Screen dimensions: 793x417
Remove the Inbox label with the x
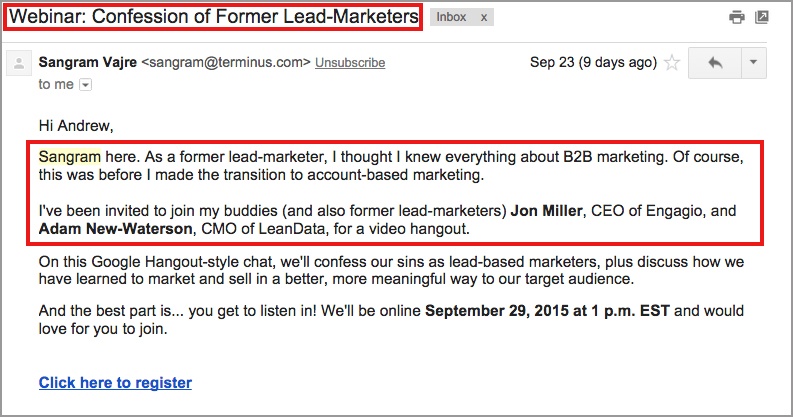pos(484,17)
